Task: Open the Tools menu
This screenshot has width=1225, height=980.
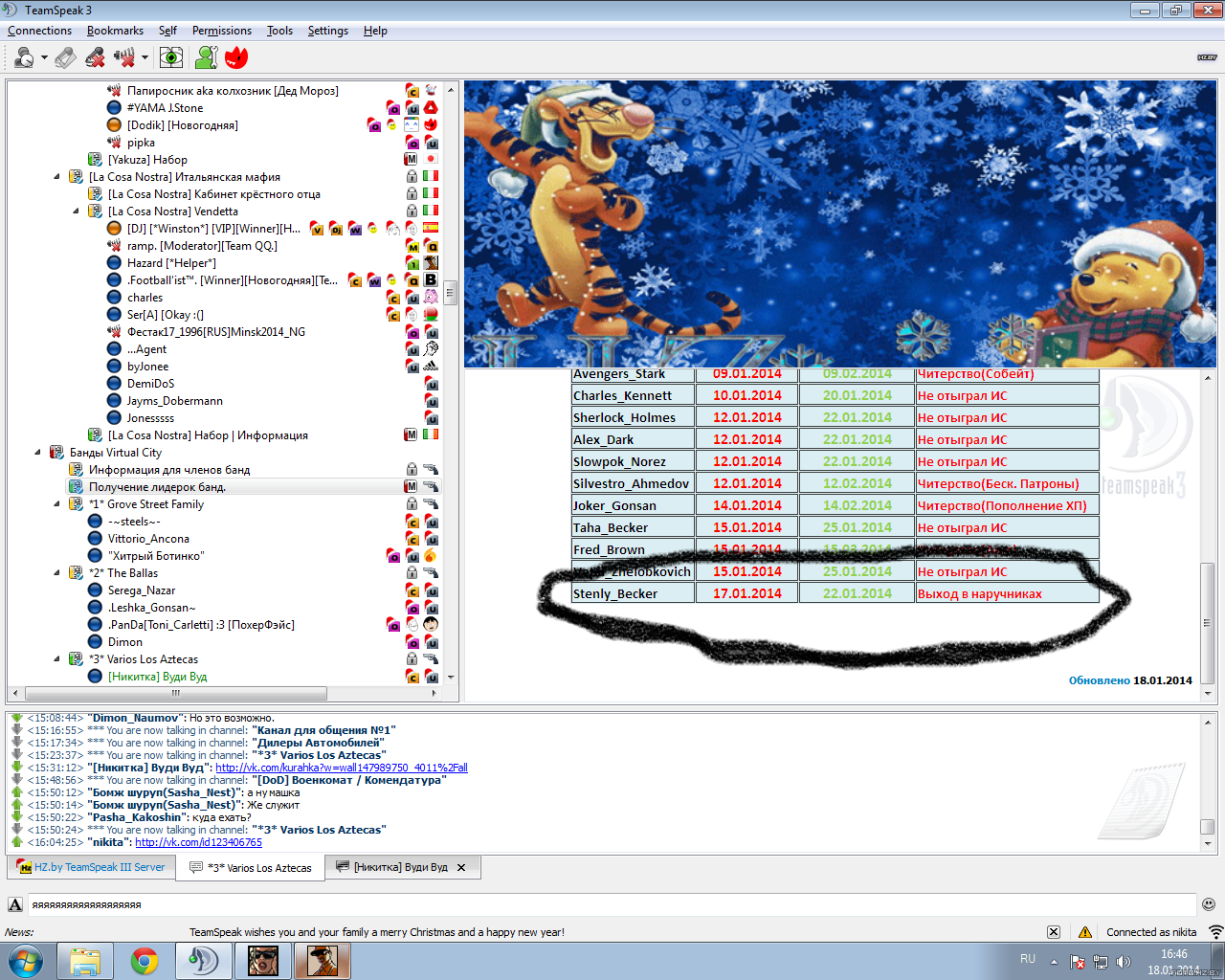Action: 279,31
